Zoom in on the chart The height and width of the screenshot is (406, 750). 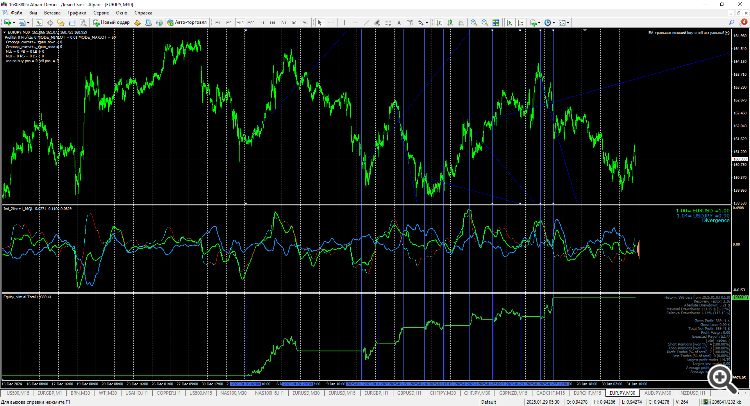tap(474, 22)
